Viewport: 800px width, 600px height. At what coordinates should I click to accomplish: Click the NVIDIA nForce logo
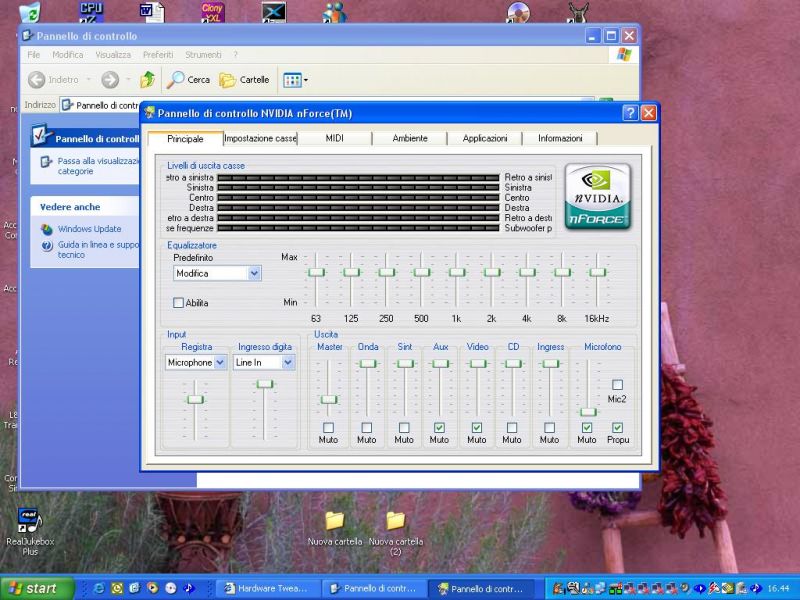[597, 196]
